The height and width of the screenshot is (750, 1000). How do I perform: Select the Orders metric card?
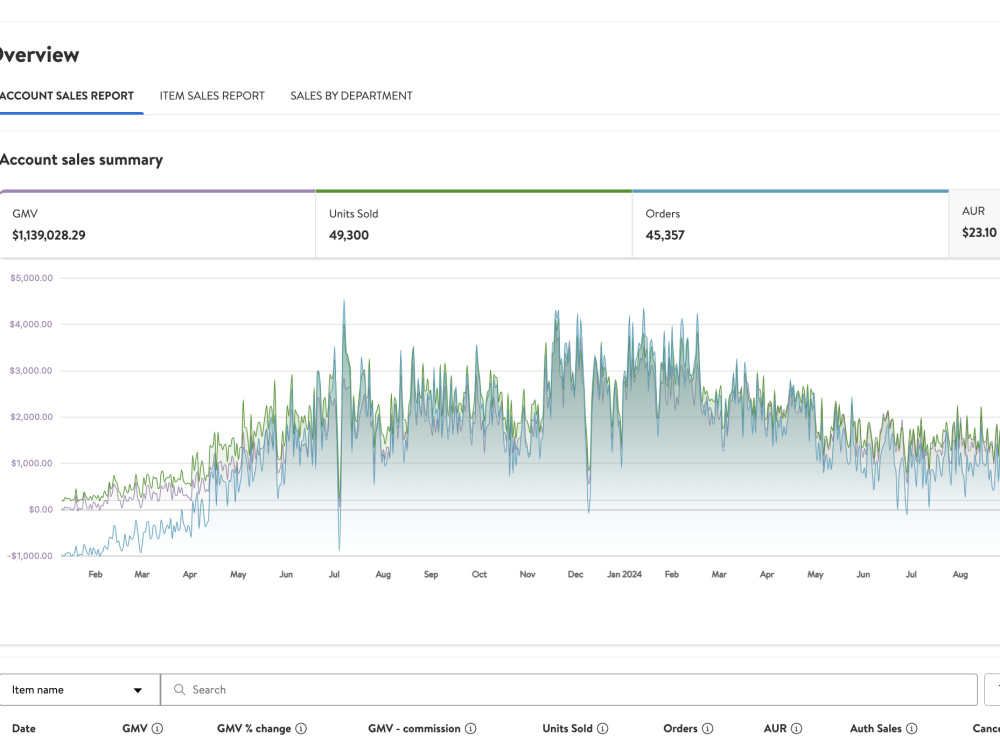[x=790, y=224]
